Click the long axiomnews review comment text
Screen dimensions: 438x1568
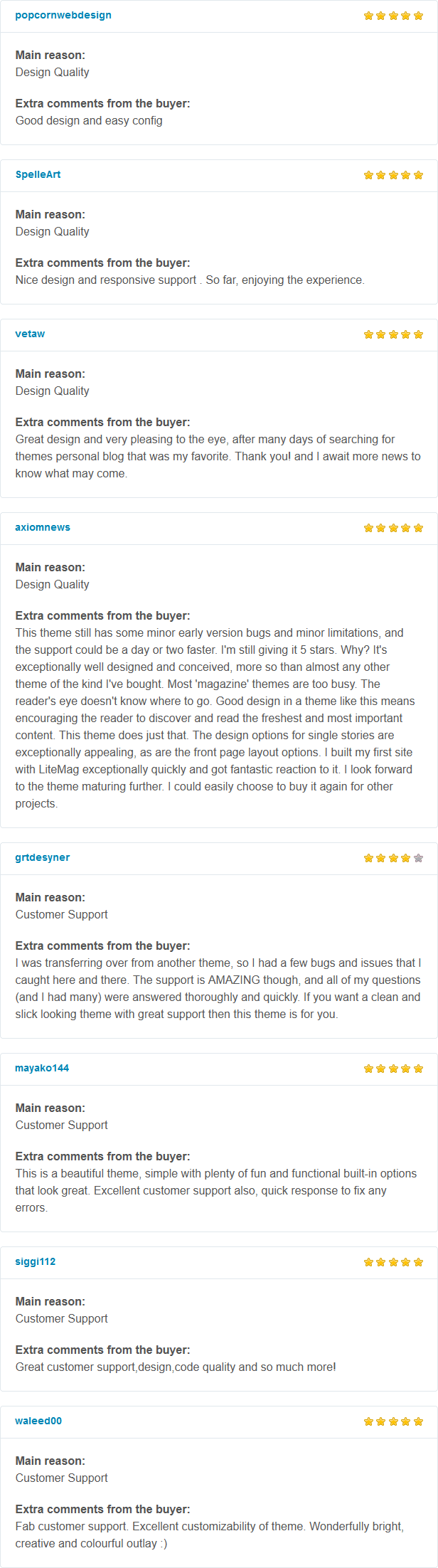[x=215, y=718]
